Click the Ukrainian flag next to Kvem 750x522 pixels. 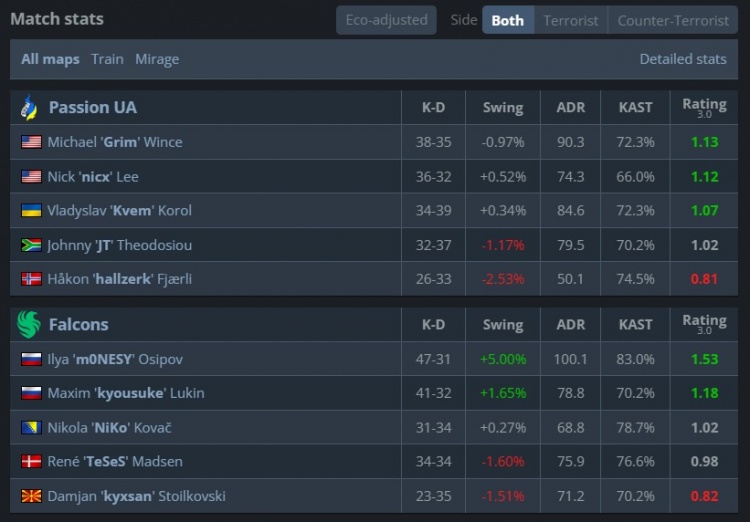(x=31, y=211)
